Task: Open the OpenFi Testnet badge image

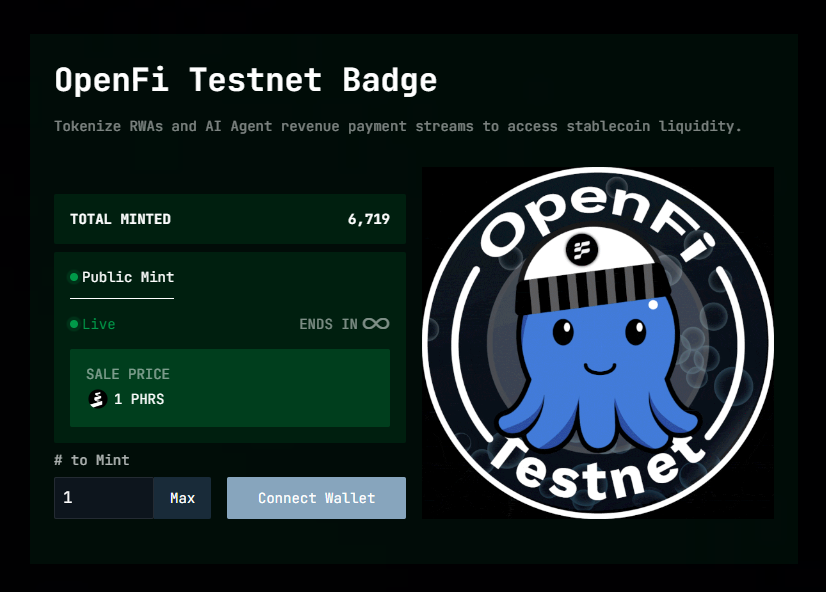Action: tap(598, 343)
